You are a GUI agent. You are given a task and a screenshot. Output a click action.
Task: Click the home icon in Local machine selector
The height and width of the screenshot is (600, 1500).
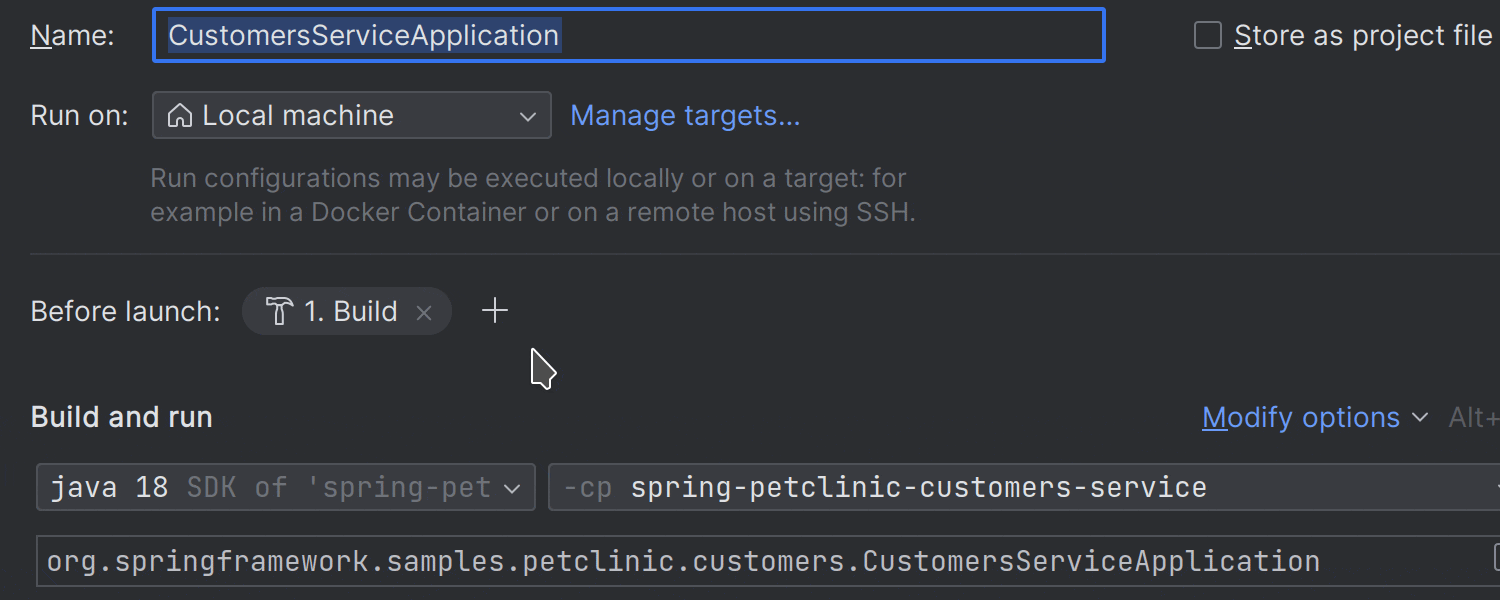pos(182,114)
